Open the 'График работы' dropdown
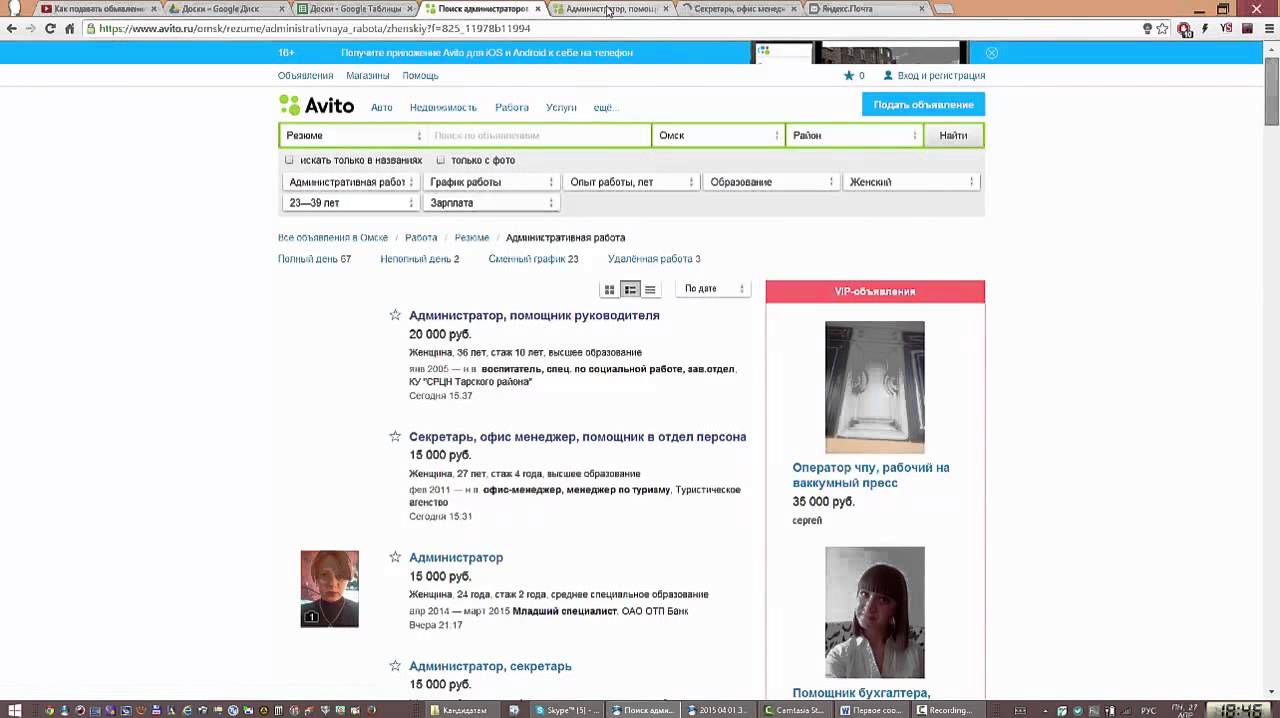 click(491, 182)
